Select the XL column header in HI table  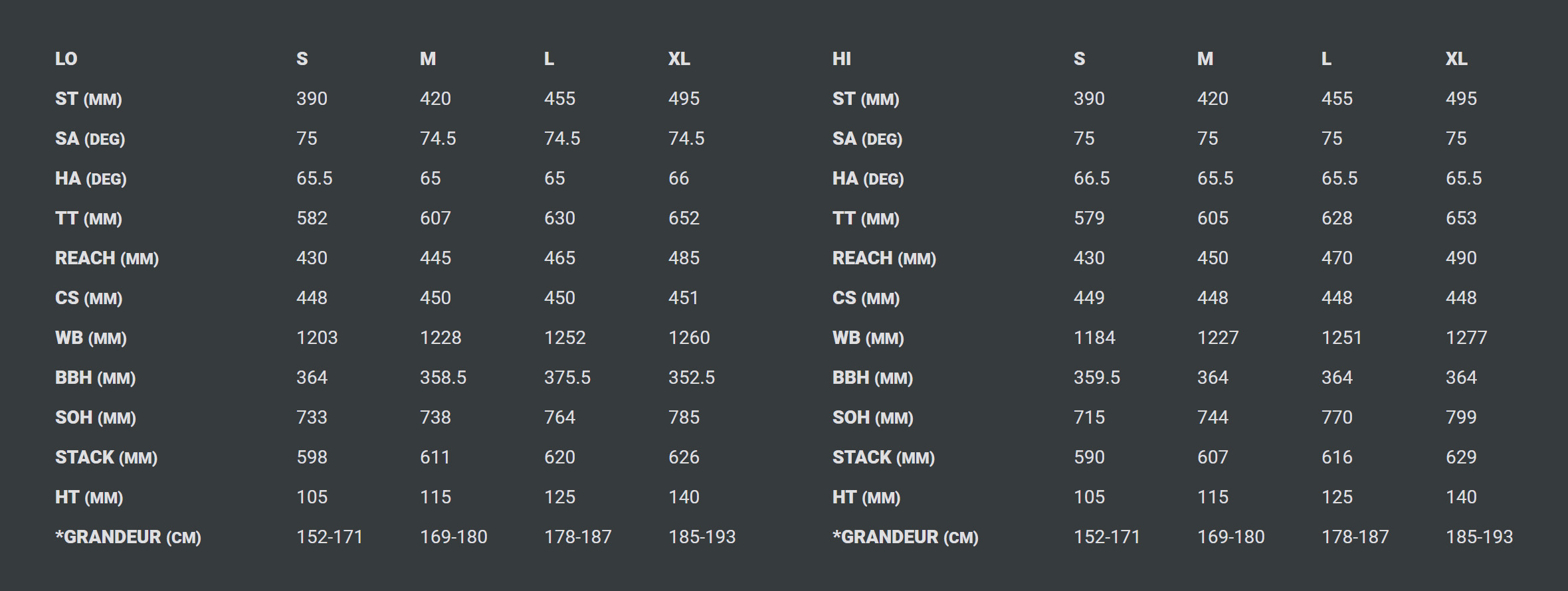click(1456, 59)
